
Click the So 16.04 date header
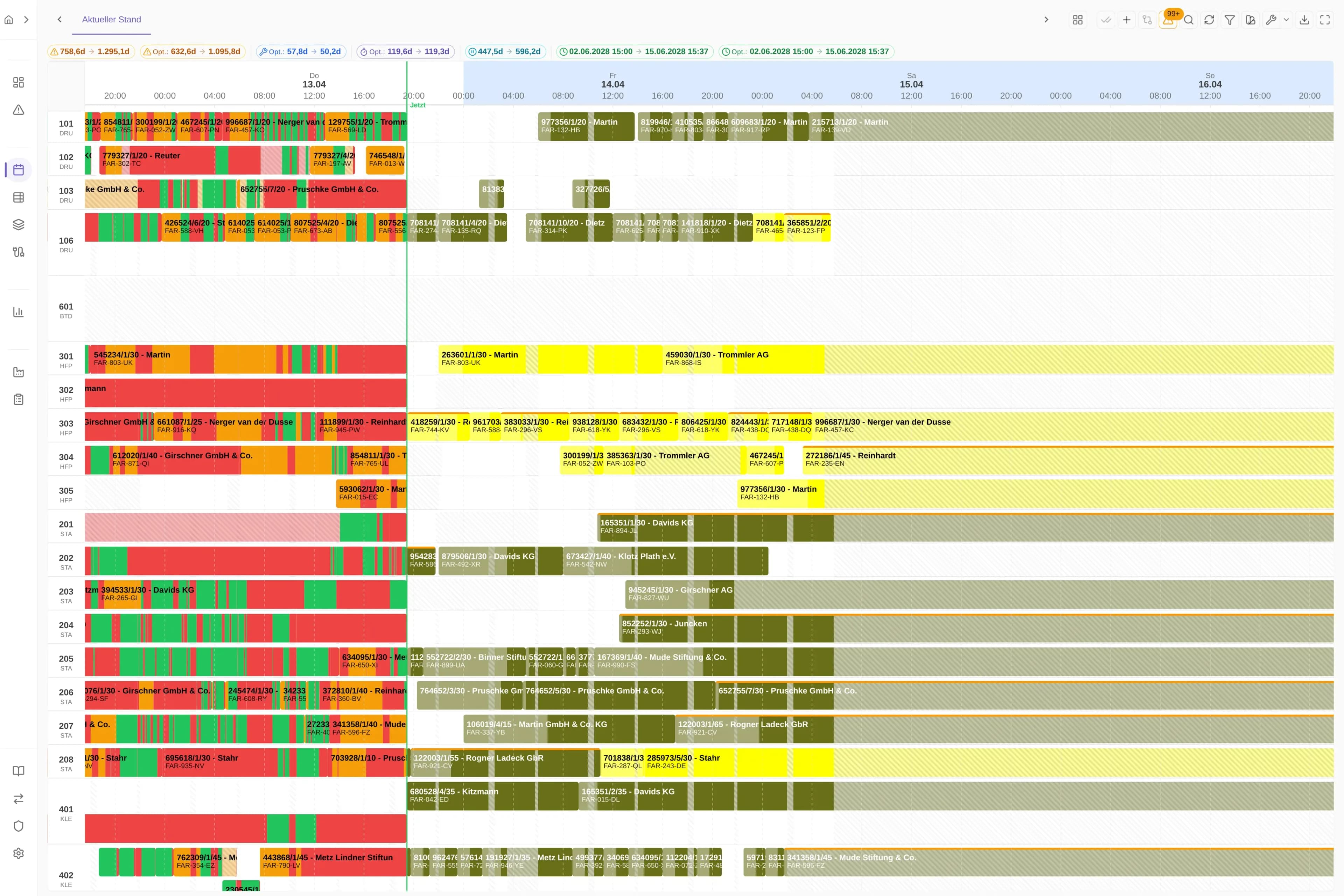[x=1210, y=80]
